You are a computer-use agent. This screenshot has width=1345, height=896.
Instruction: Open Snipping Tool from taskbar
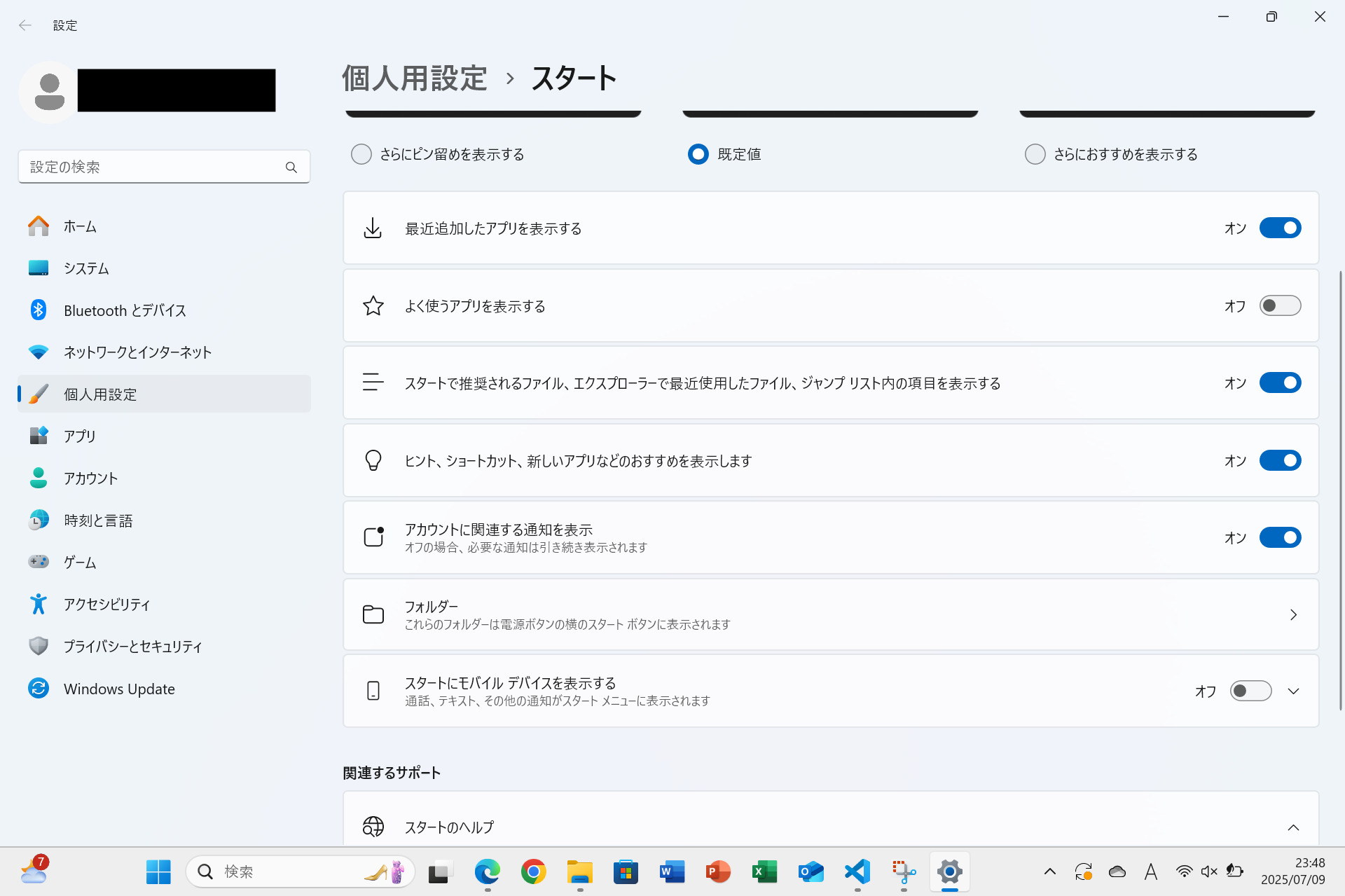point(904,872)
